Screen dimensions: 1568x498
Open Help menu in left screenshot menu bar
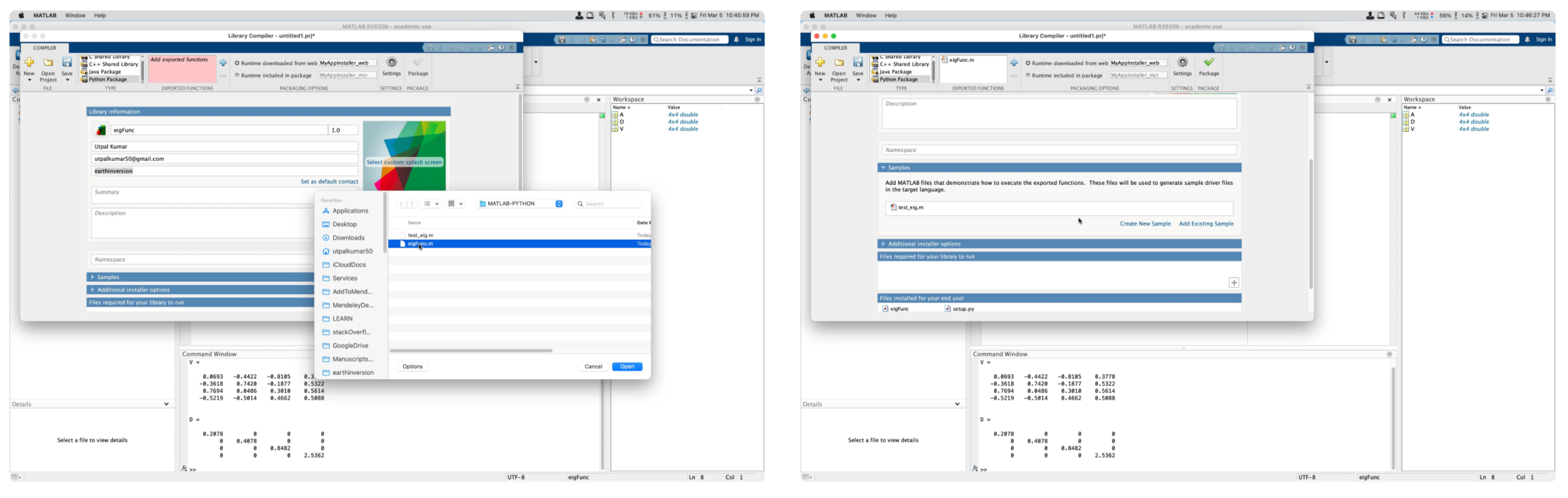(100, 15)
